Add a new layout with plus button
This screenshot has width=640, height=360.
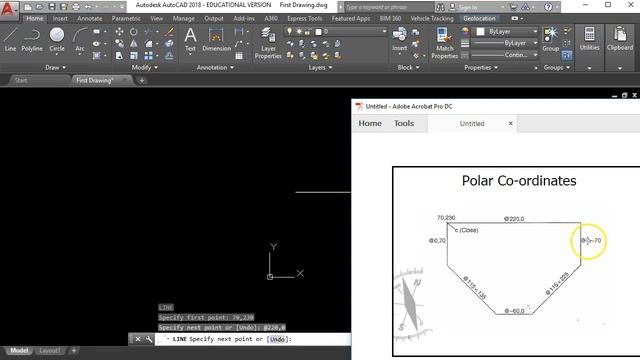pos(73,350)
